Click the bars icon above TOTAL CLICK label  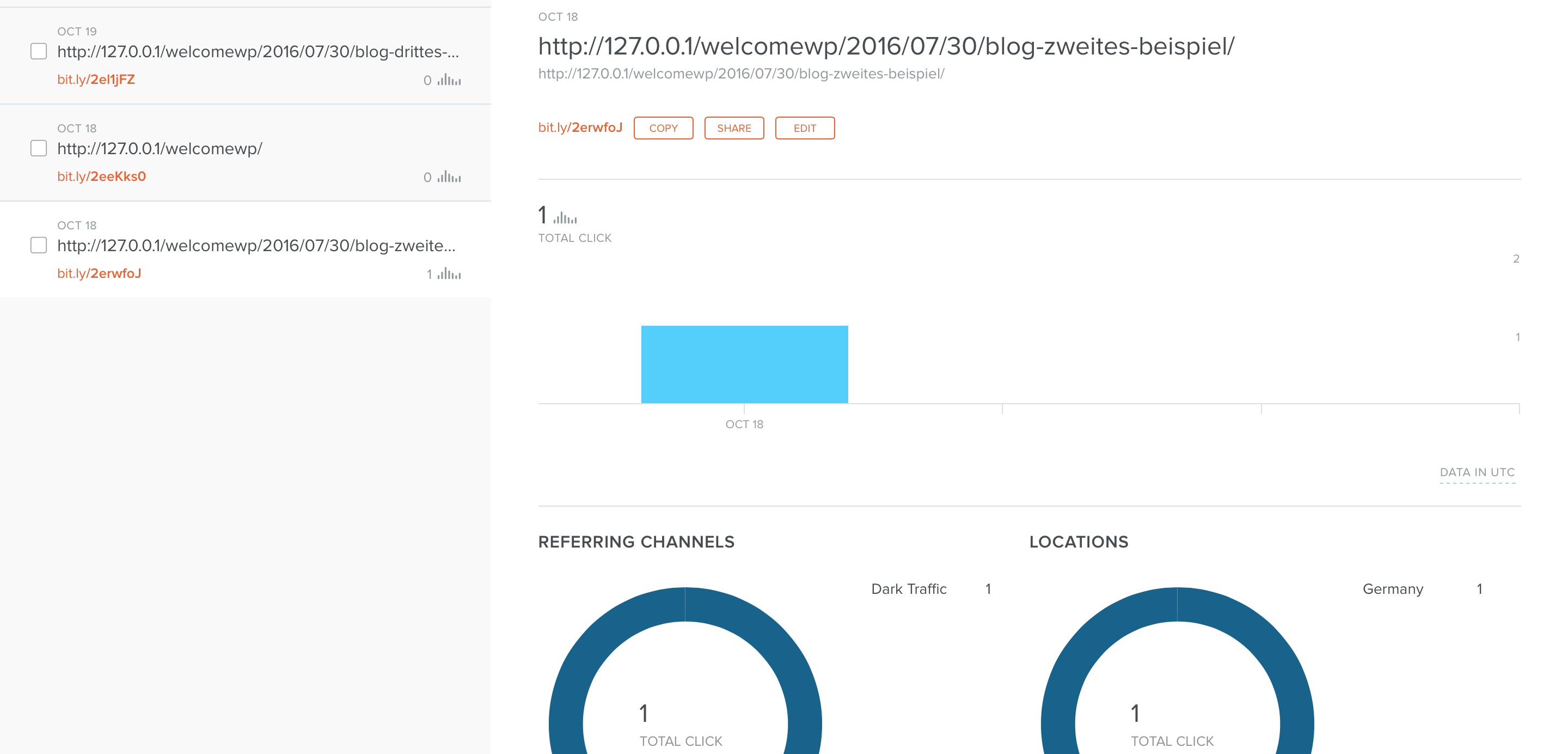tap(565, 217)
